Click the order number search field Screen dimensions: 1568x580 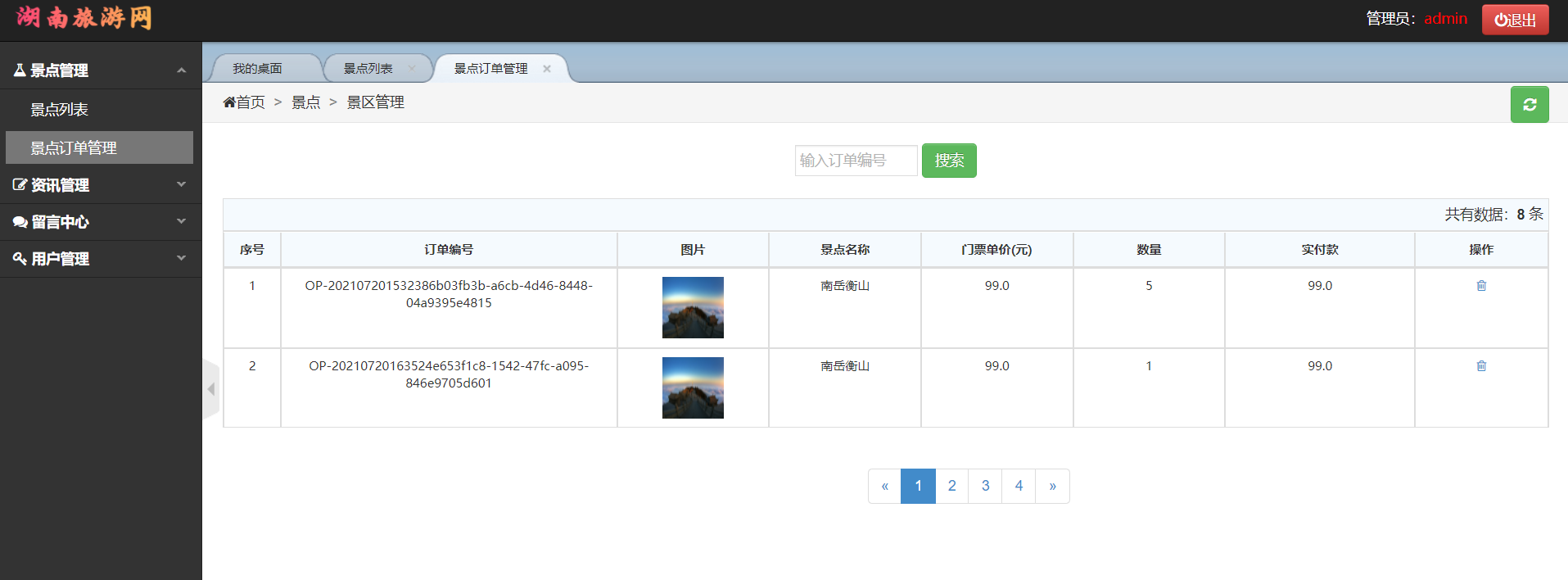point(855,161)
